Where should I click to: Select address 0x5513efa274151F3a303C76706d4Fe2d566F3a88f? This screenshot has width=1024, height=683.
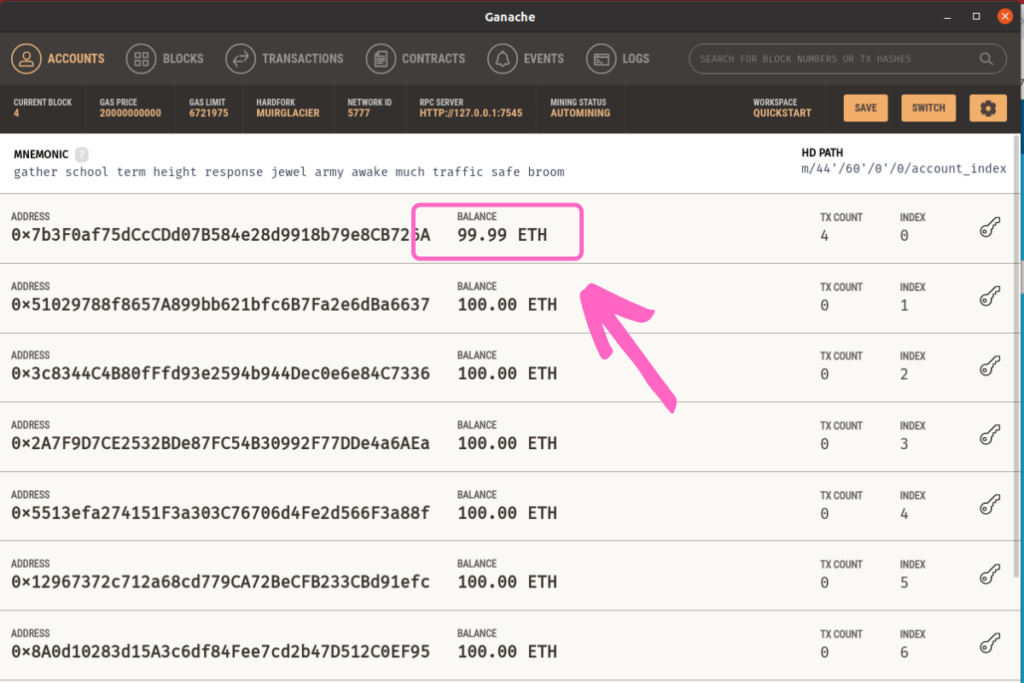221,513
